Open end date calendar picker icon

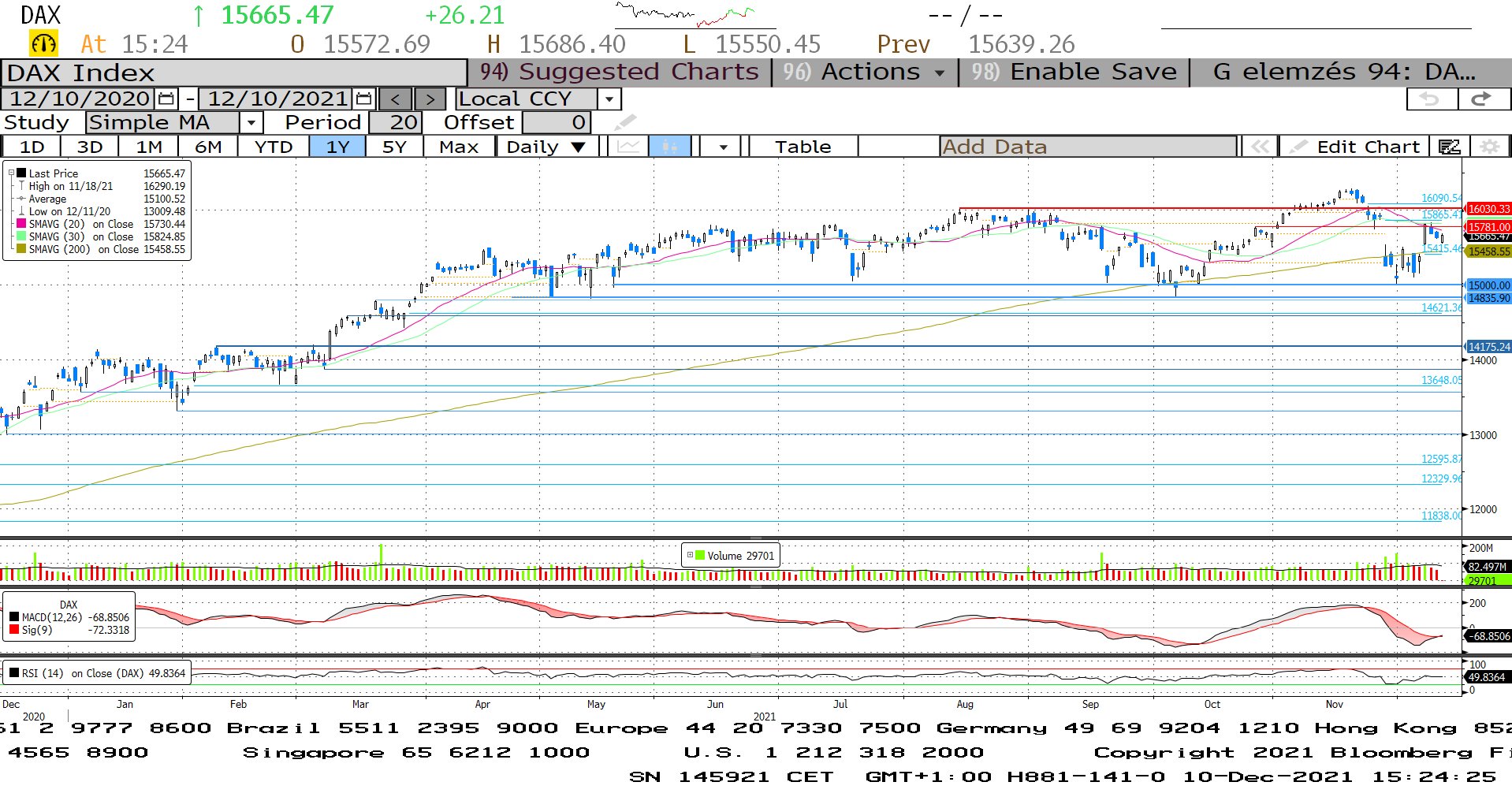coord(363,99)
